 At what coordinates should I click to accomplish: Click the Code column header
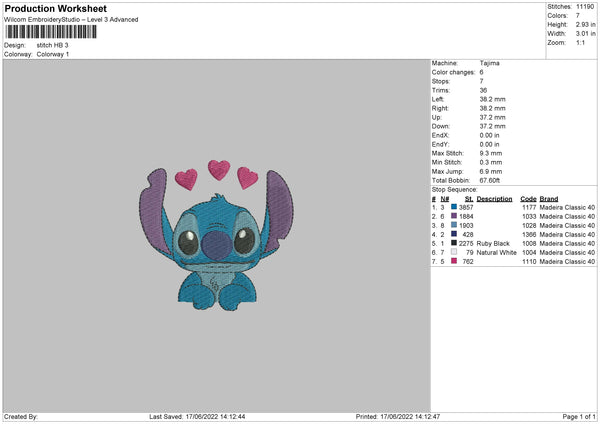(x=528, y=198)
